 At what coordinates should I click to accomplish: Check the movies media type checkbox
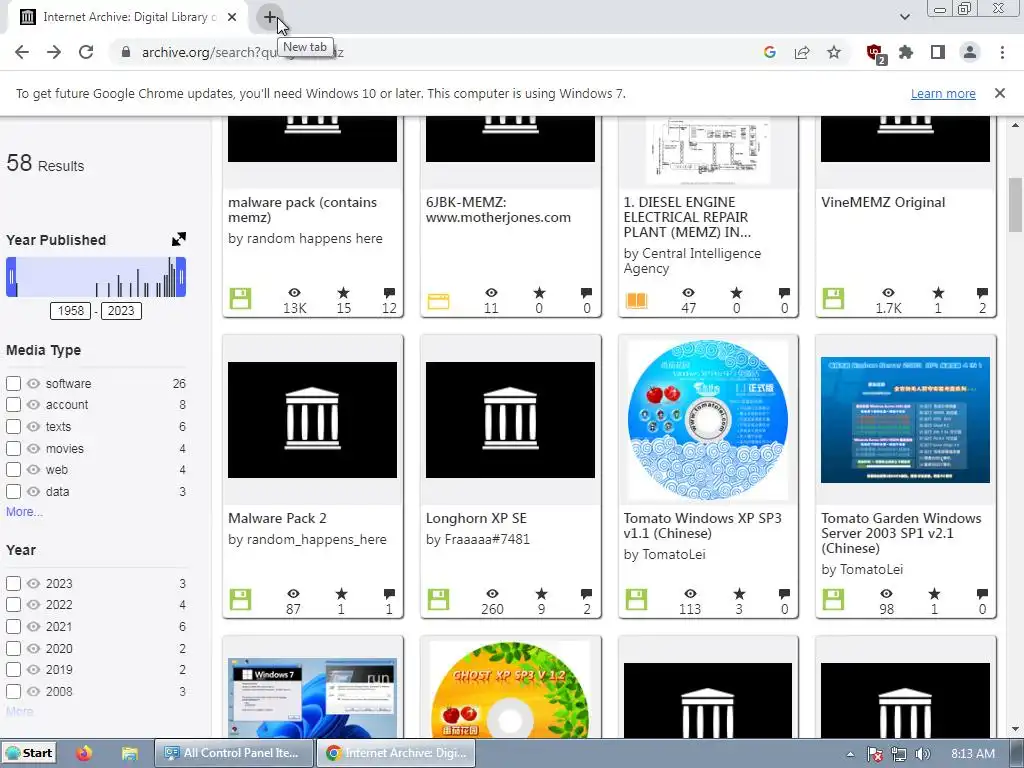click(x=13, y=449)
